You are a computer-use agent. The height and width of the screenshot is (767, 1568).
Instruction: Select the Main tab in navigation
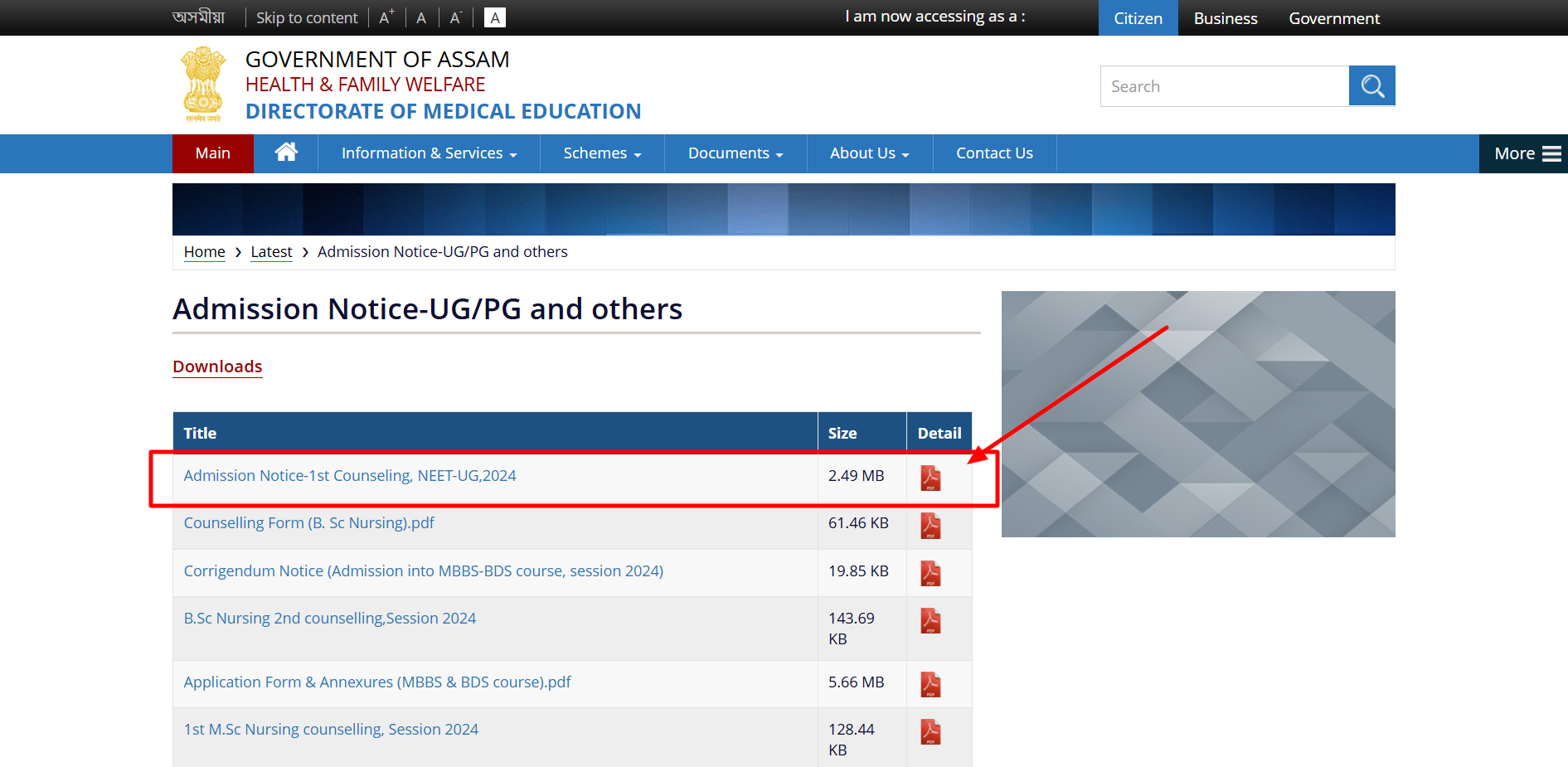tap(213, 153)
